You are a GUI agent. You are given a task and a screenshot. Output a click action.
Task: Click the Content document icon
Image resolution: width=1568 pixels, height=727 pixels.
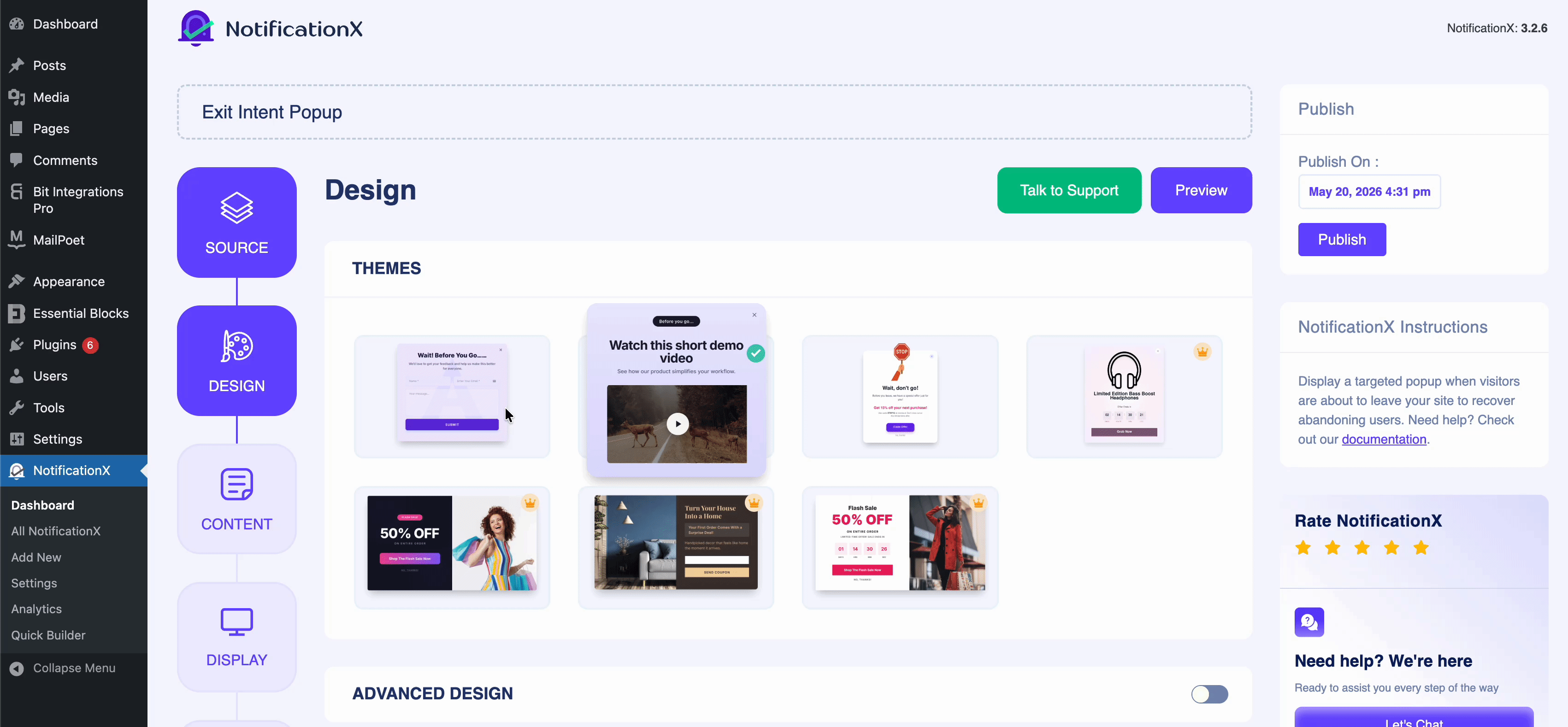[237, 484]
